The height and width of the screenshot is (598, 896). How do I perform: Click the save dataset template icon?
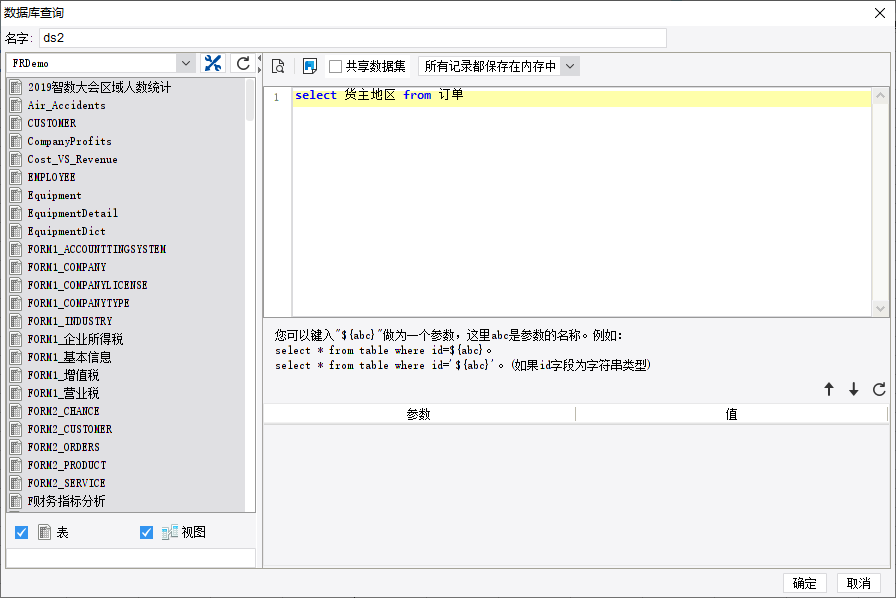coord(310,66)
